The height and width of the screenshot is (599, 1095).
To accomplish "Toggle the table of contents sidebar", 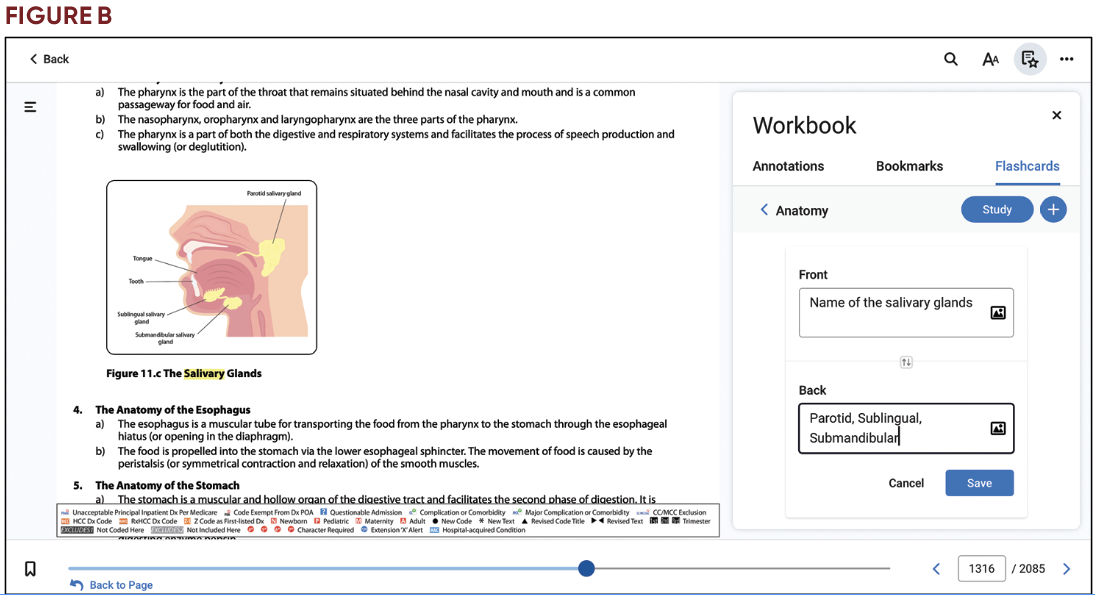I will [29, 106].
